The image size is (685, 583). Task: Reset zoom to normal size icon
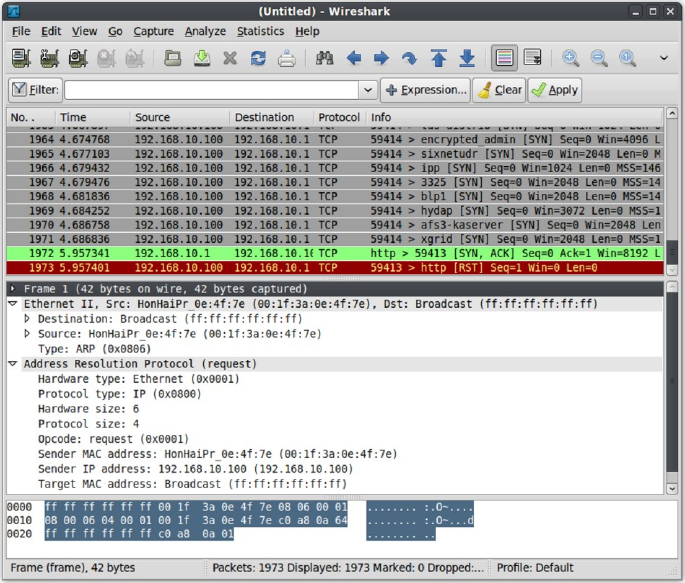pos(627,58)
